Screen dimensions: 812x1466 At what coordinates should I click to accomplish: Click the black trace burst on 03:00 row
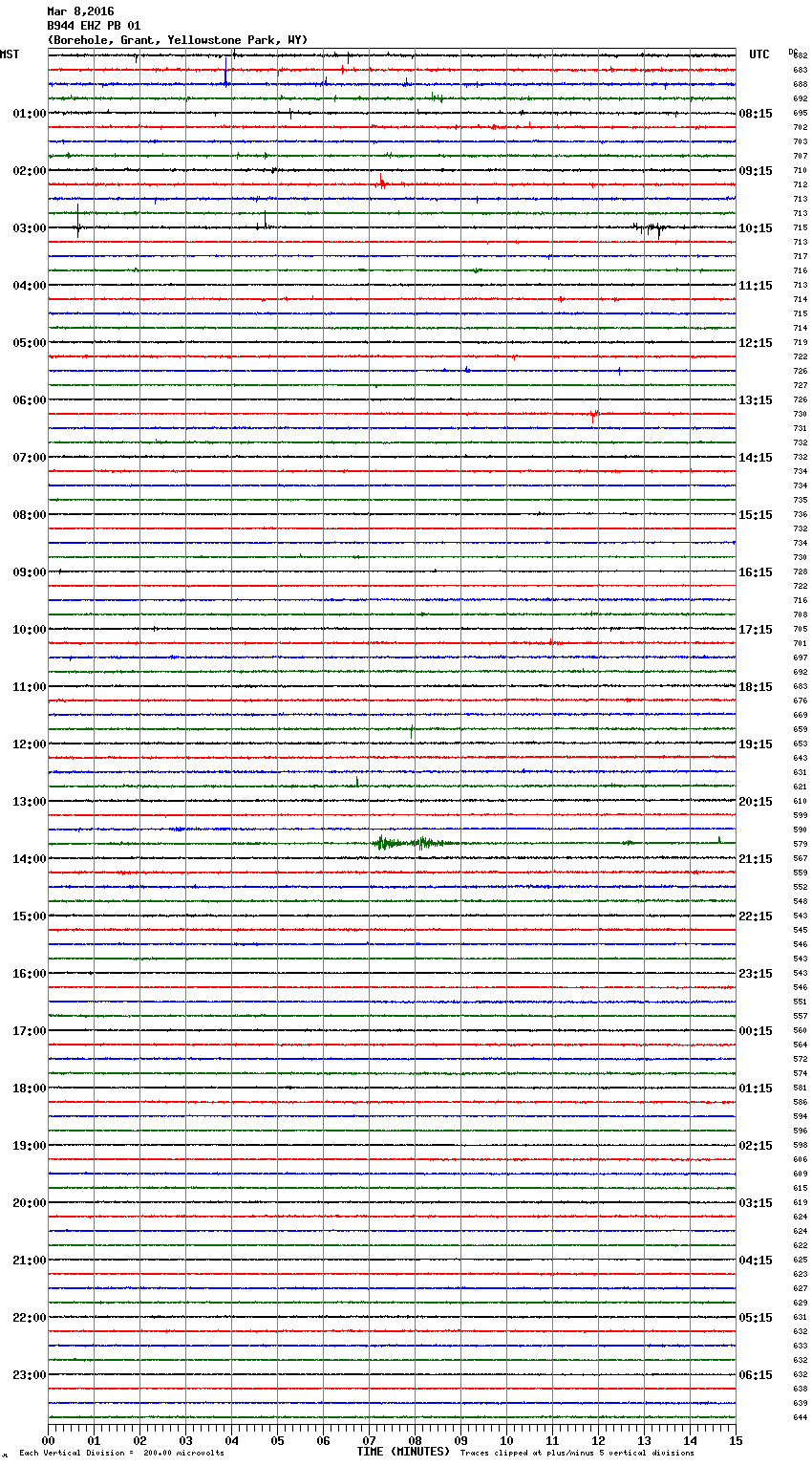652,228
